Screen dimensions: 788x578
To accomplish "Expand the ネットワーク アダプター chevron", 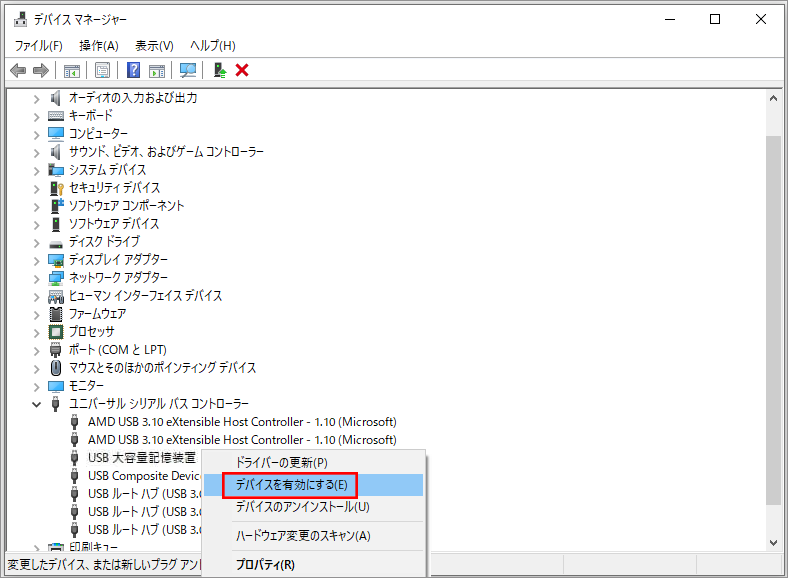I will point(36,279).
